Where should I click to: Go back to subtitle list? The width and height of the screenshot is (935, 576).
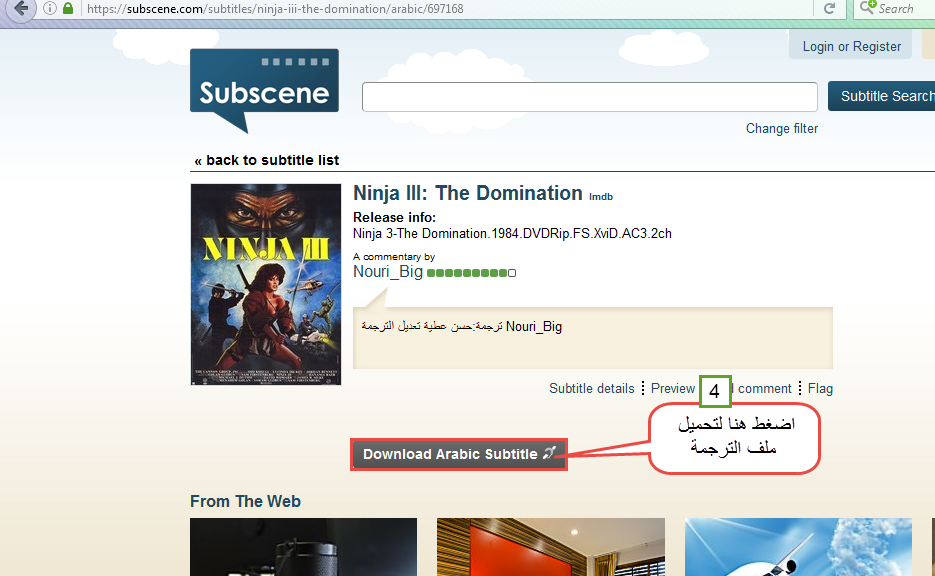click(267, 160)
